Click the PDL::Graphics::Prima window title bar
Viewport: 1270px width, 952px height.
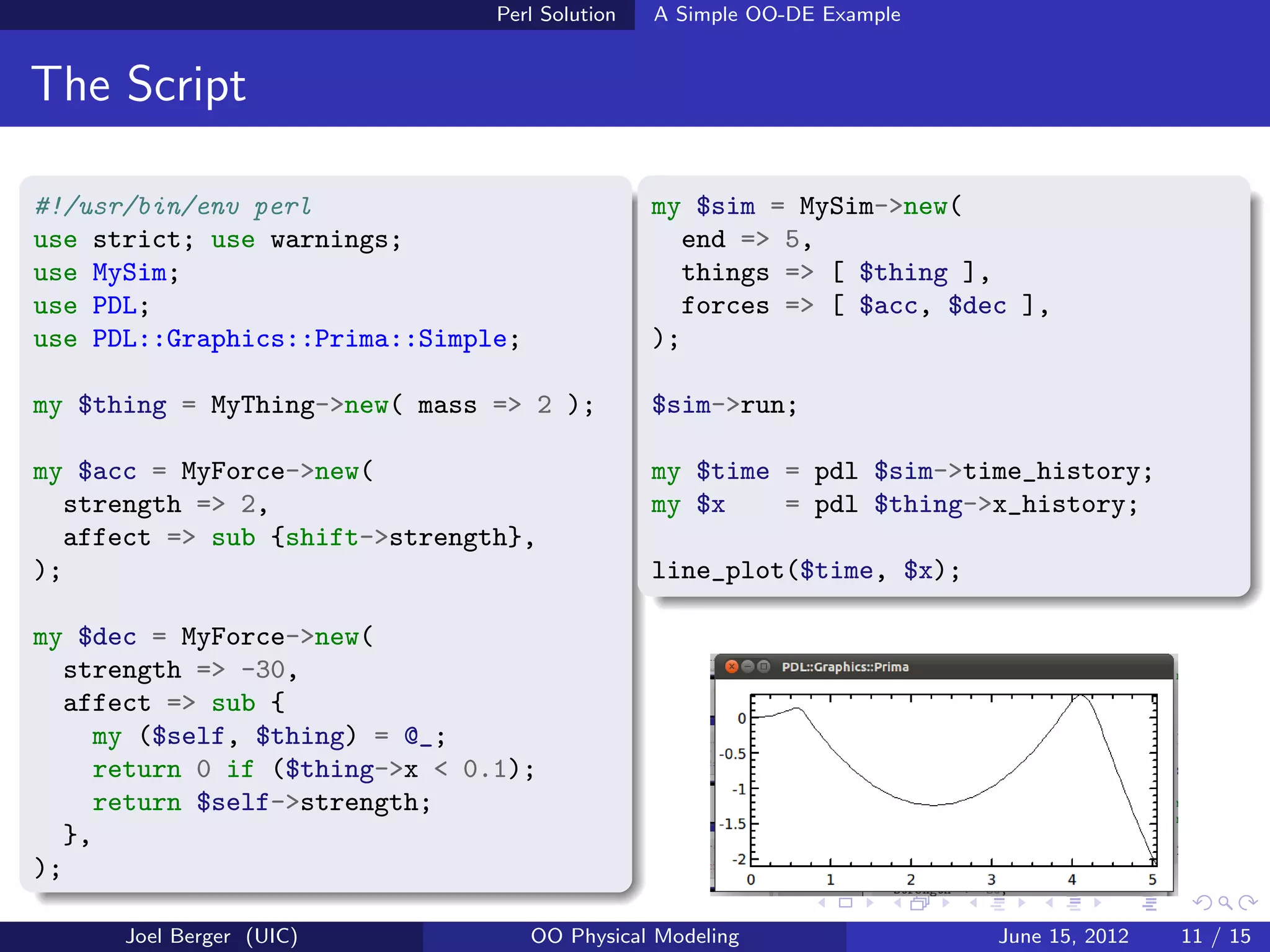943,667
